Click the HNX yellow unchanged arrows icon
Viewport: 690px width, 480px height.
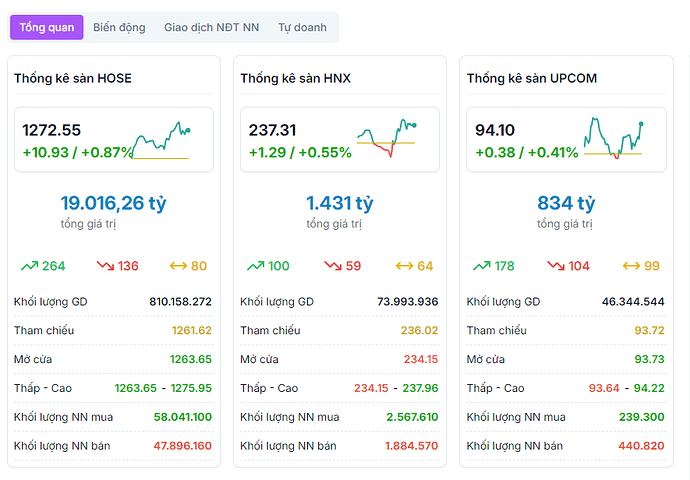coord(405,266)
